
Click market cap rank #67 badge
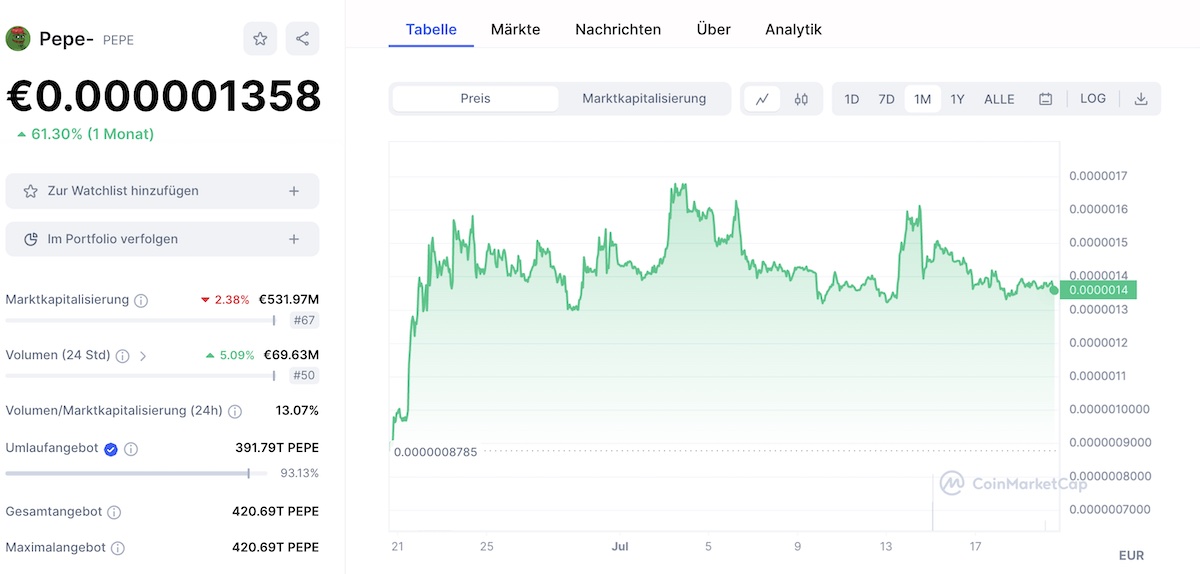[304, 320]
